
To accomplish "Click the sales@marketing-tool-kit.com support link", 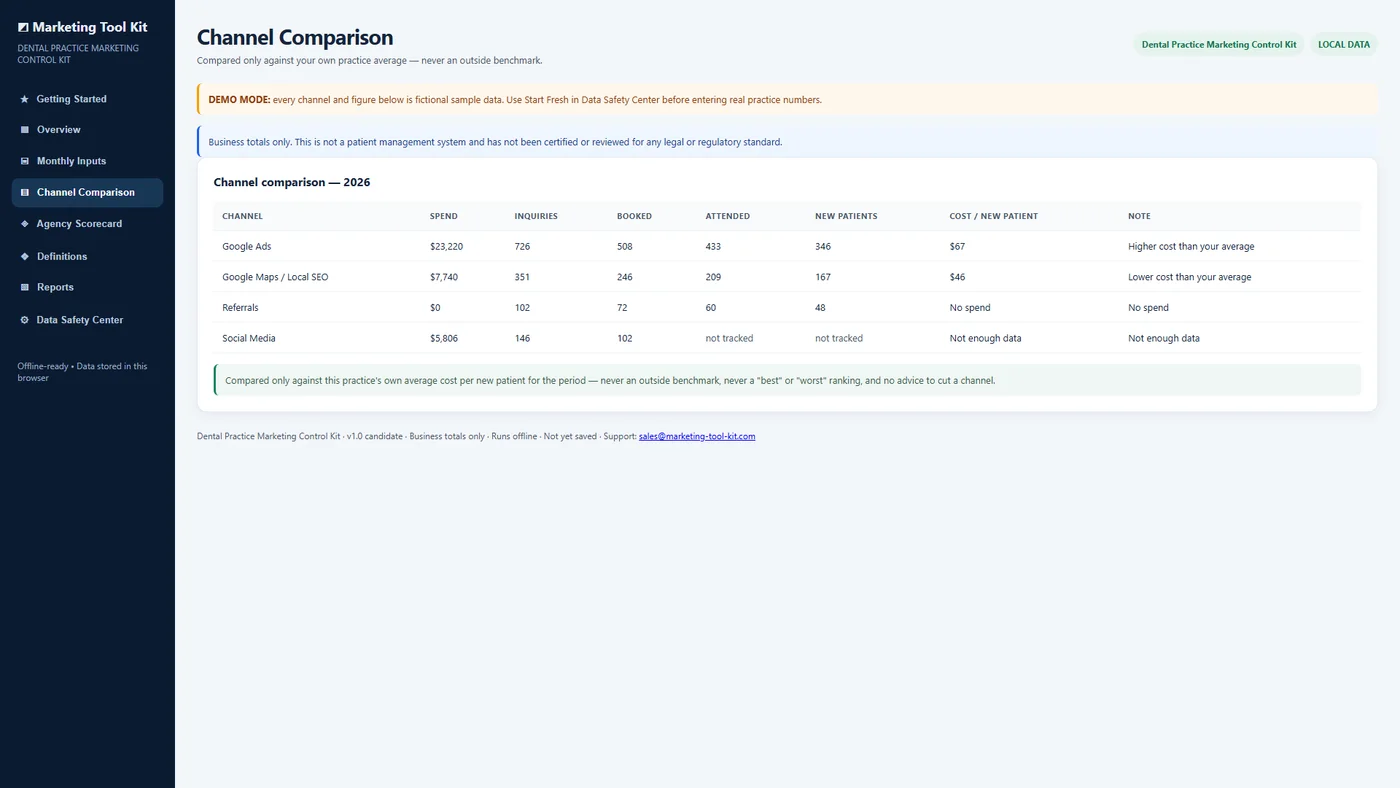I will 697,436.
